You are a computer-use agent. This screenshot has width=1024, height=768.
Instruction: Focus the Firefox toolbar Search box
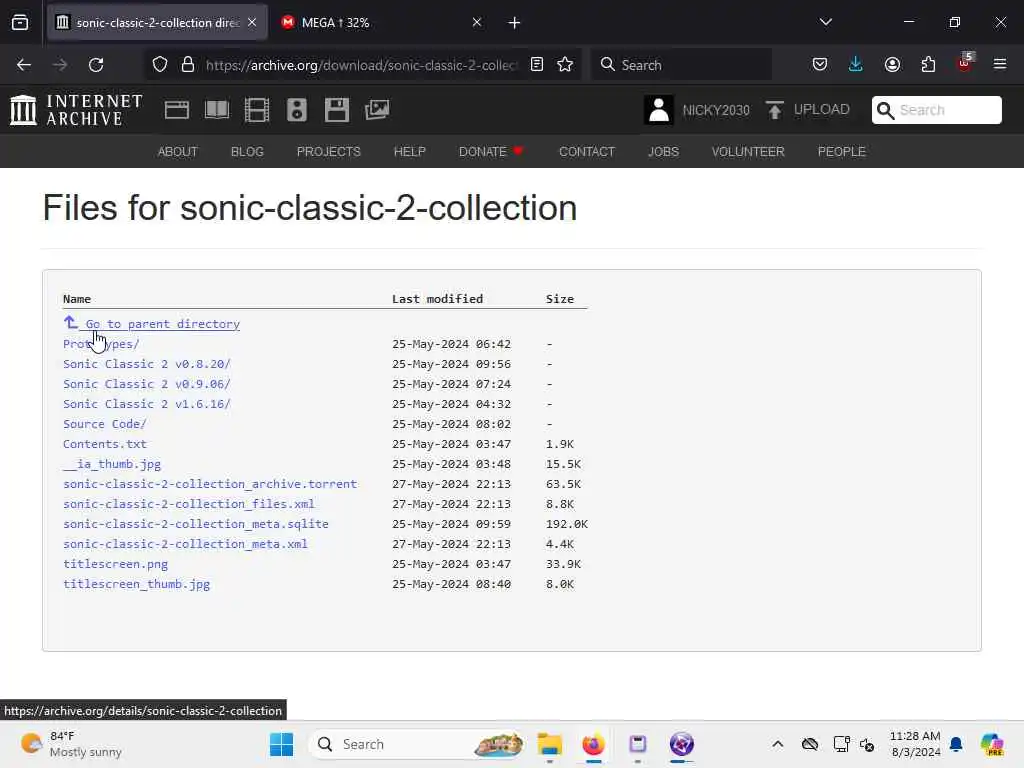point(681,65)
